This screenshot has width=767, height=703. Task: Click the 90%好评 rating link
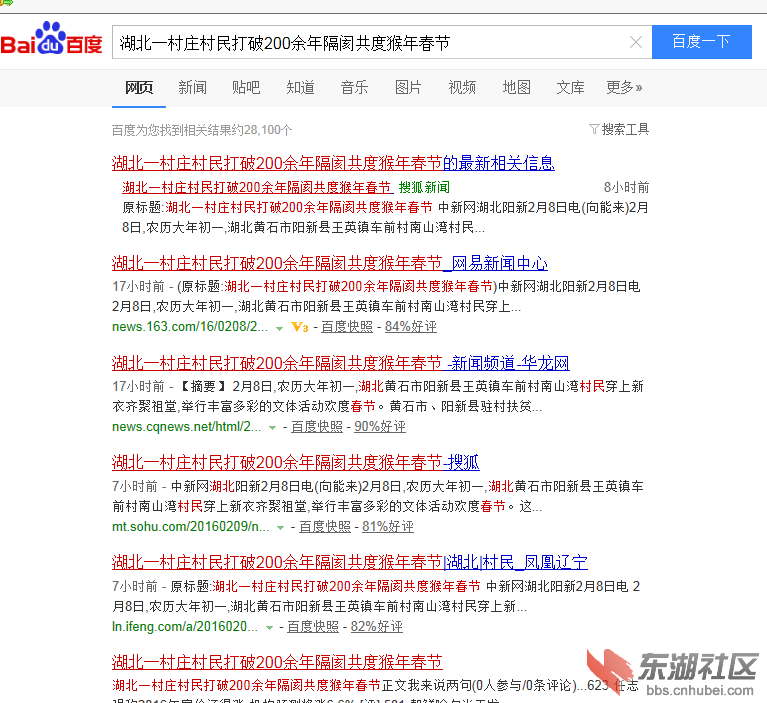[380, 426]
